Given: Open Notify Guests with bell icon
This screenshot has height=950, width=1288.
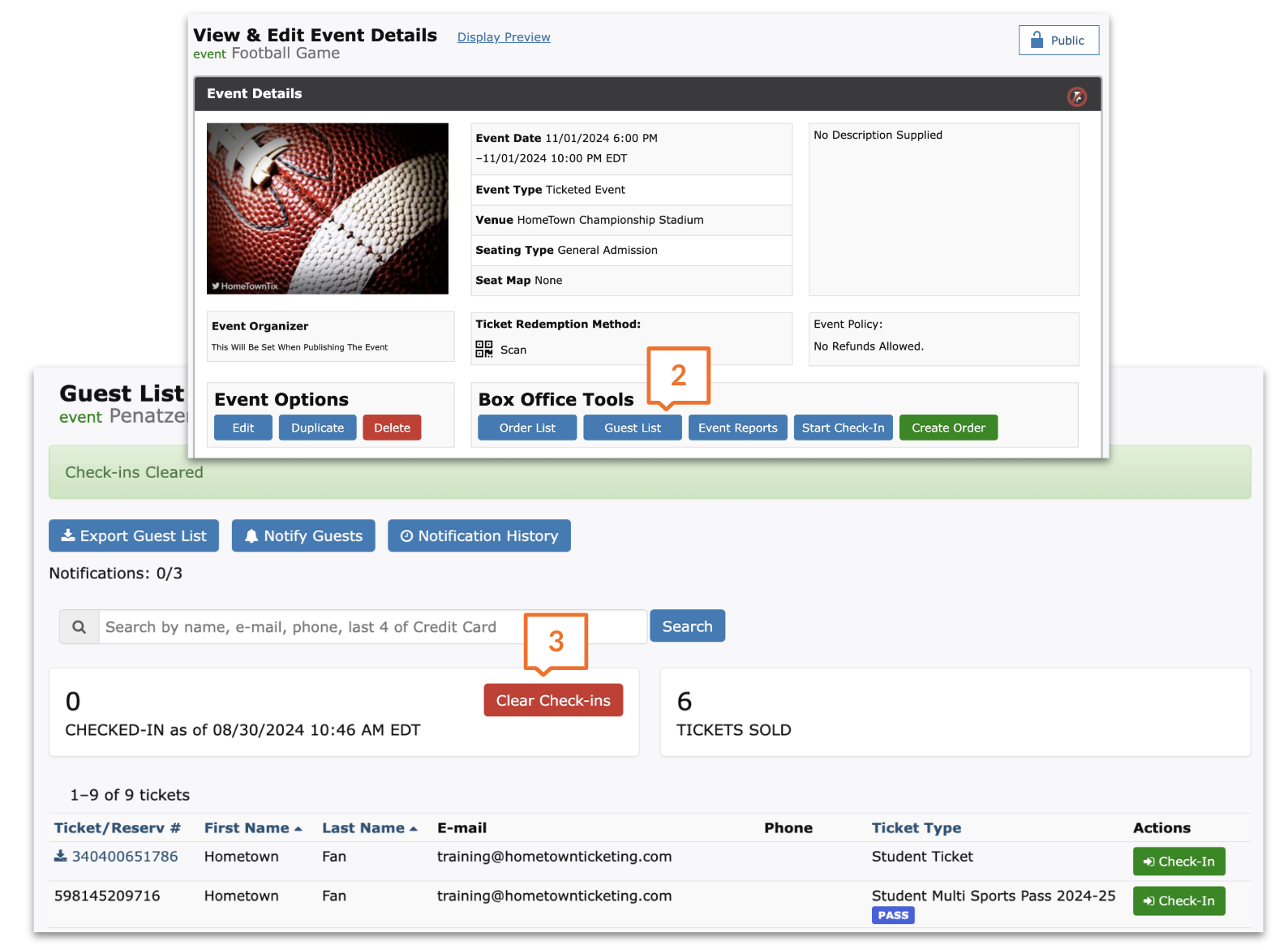Looking at the screenshot, I should (x=303, y=536).
